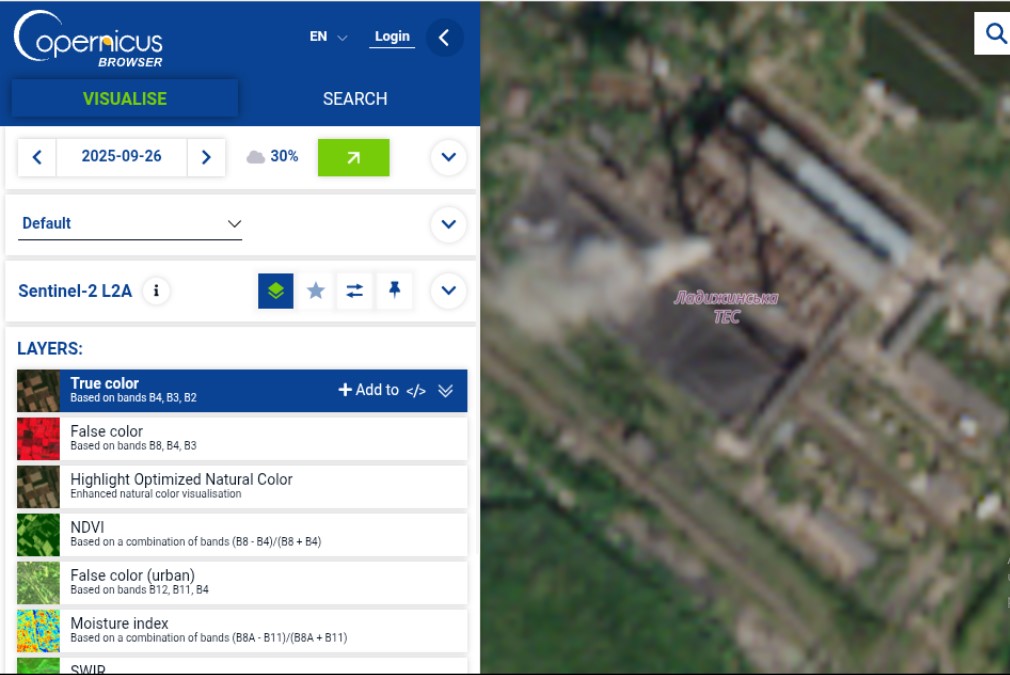The width and height of the screenshot is (1010, 675).
Task: Open the compare sliders icon
Action: [355, 291]
